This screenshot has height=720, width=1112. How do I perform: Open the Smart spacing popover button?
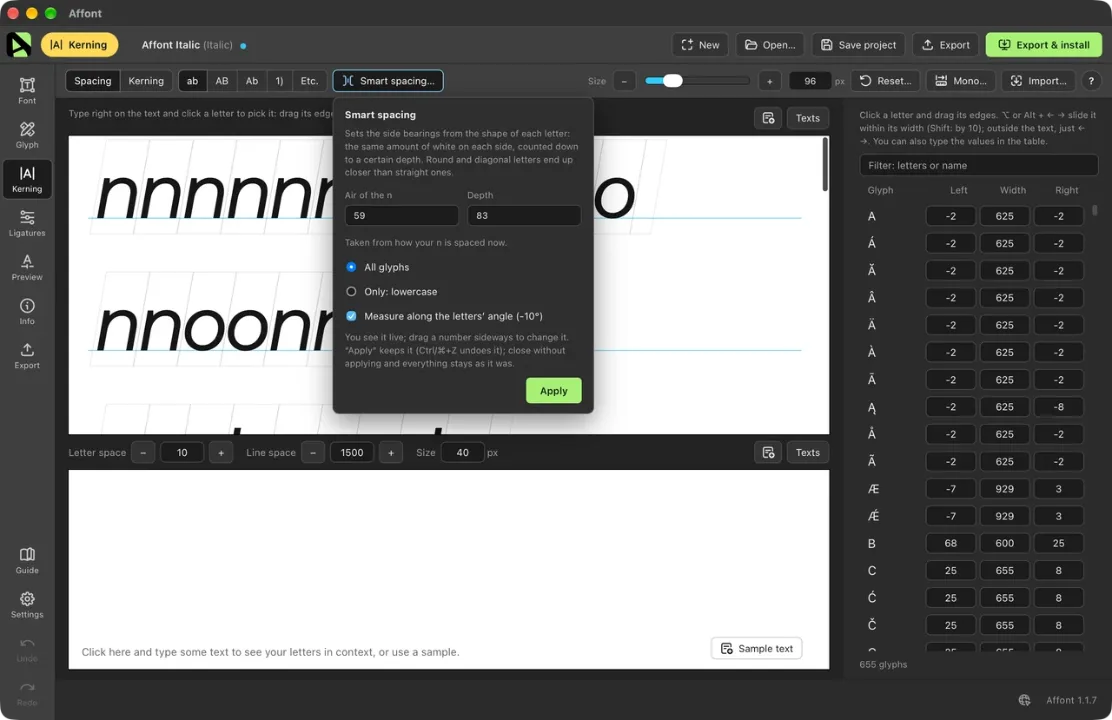(x=388, y=81)
